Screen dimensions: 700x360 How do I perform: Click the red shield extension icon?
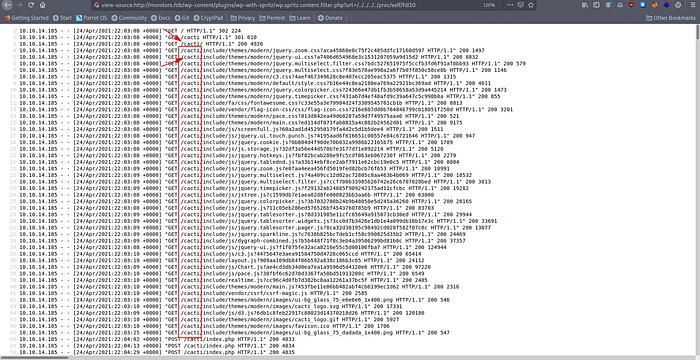point(632,5)
